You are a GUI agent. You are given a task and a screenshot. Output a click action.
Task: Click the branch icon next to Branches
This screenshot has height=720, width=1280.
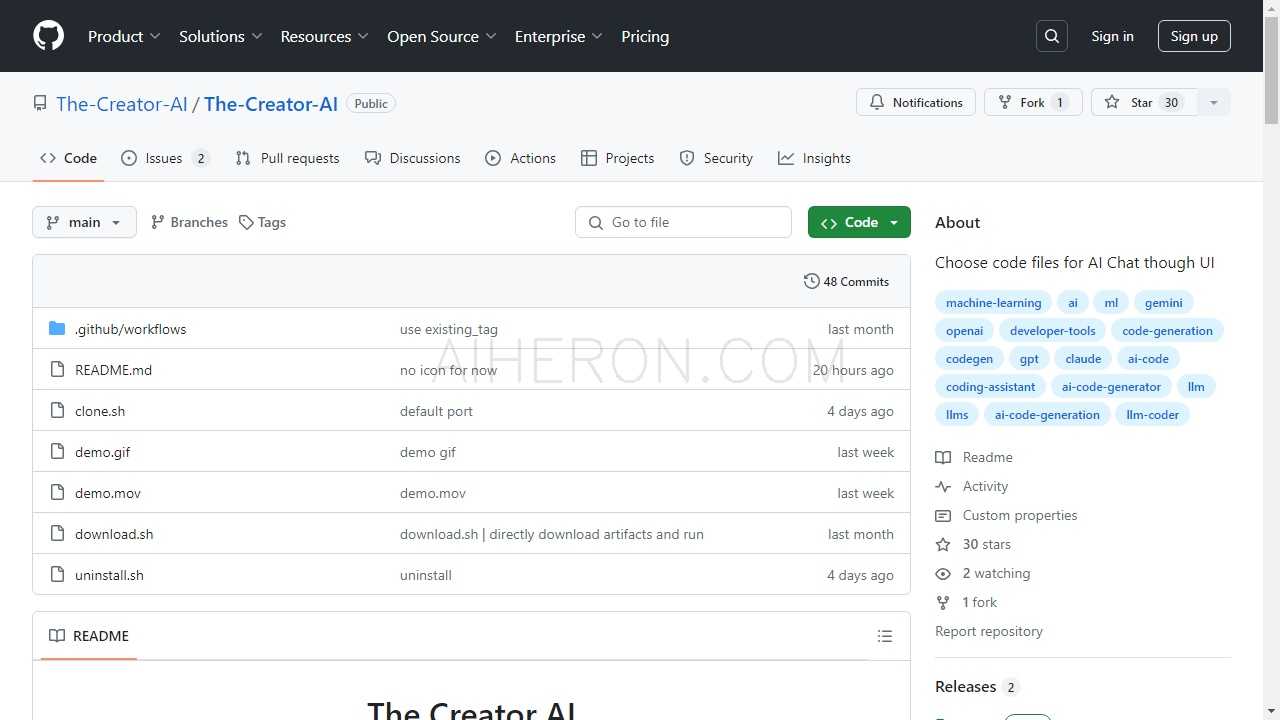[157, 222]
